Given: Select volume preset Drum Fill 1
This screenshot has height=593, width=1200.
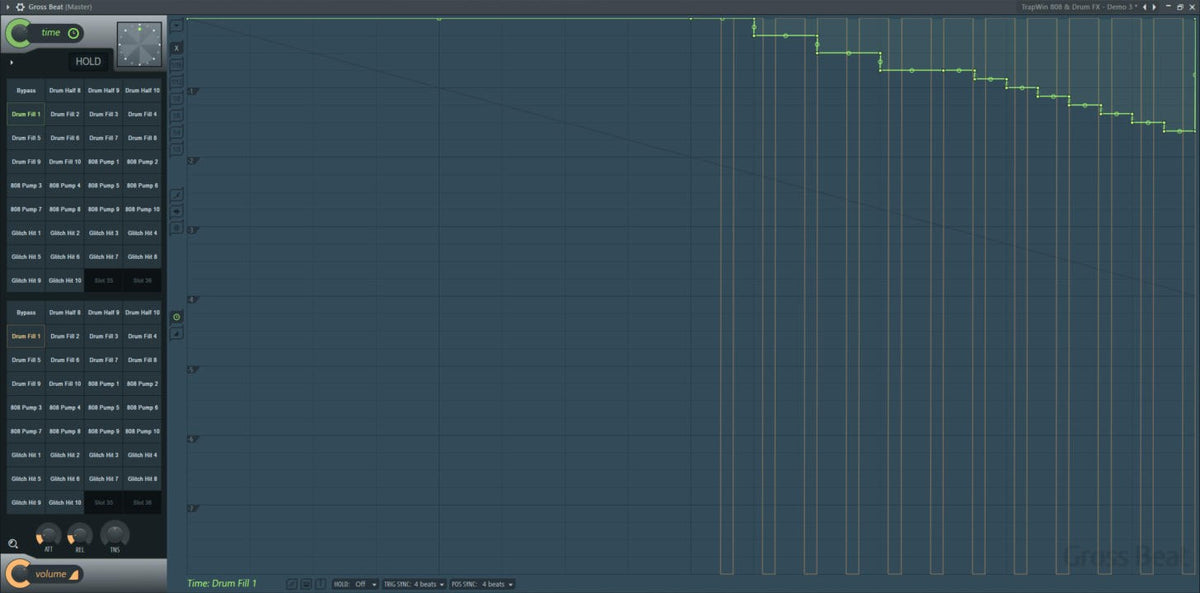Looking at the screenshot, I should coord(26,336).
